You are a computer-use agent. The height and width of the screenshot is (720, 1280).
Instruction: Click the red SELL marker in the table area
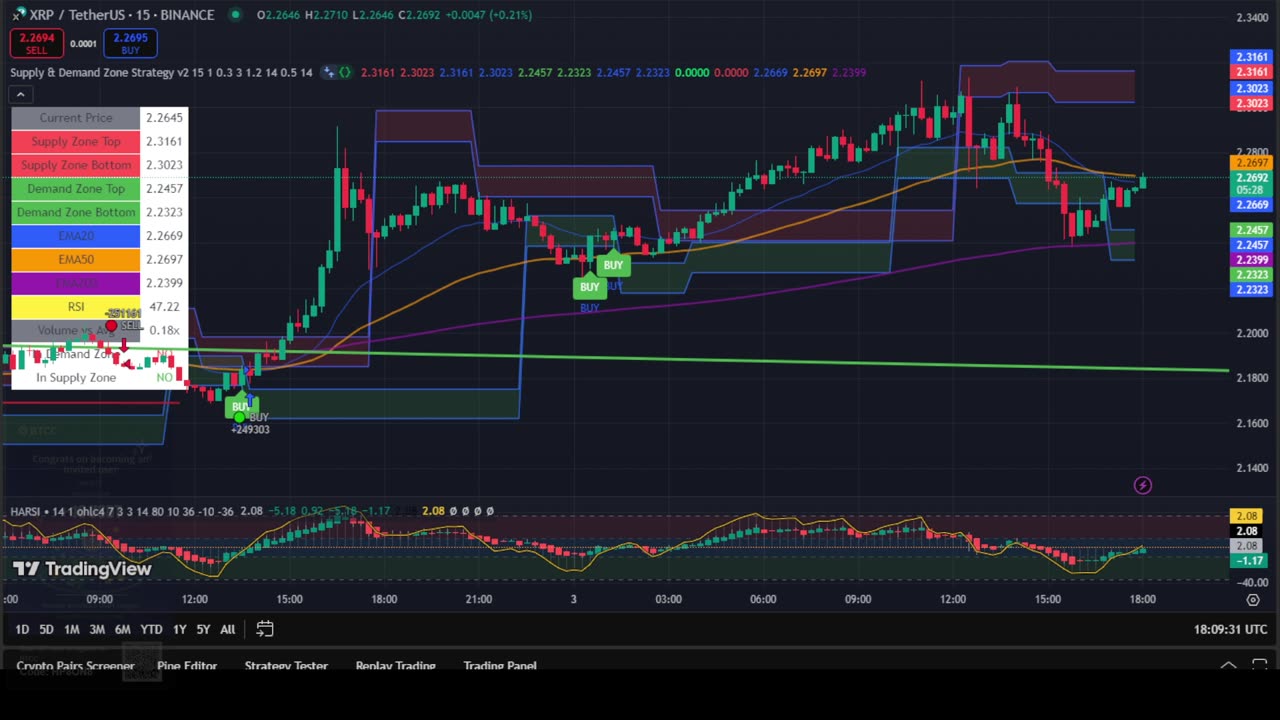coord(112,326)
